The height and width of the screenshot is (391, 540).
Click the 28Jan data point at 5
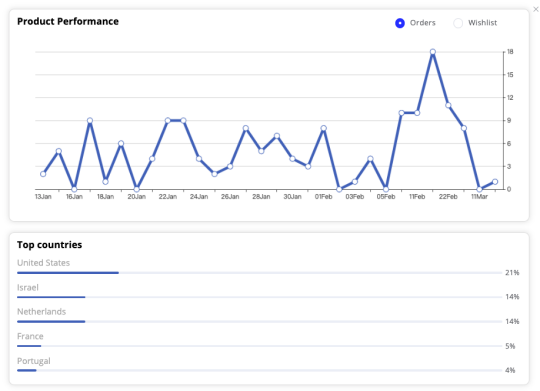click(x=261, y=151)
